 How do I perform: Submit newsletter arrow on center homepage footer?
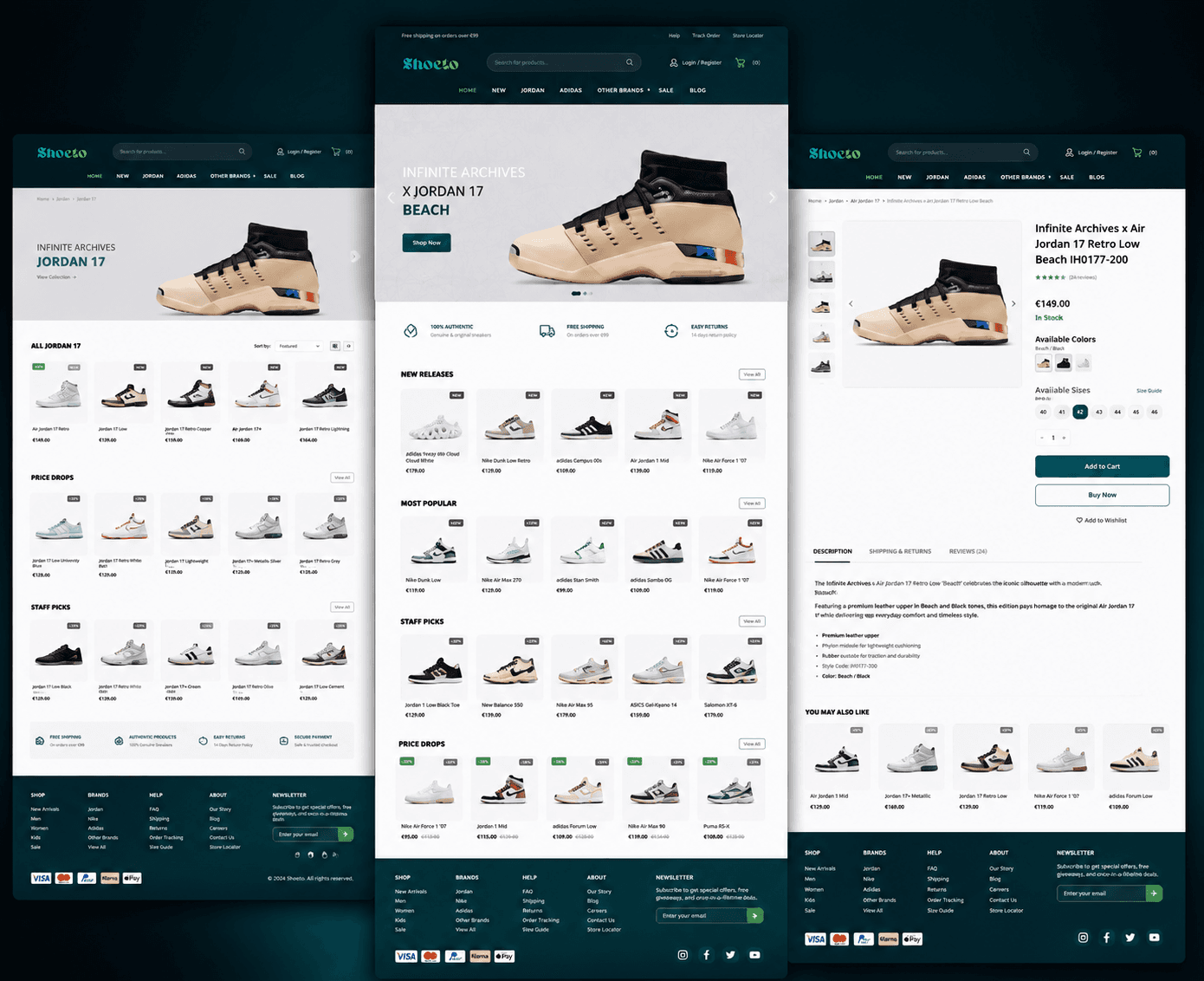(x=755, y=916)
